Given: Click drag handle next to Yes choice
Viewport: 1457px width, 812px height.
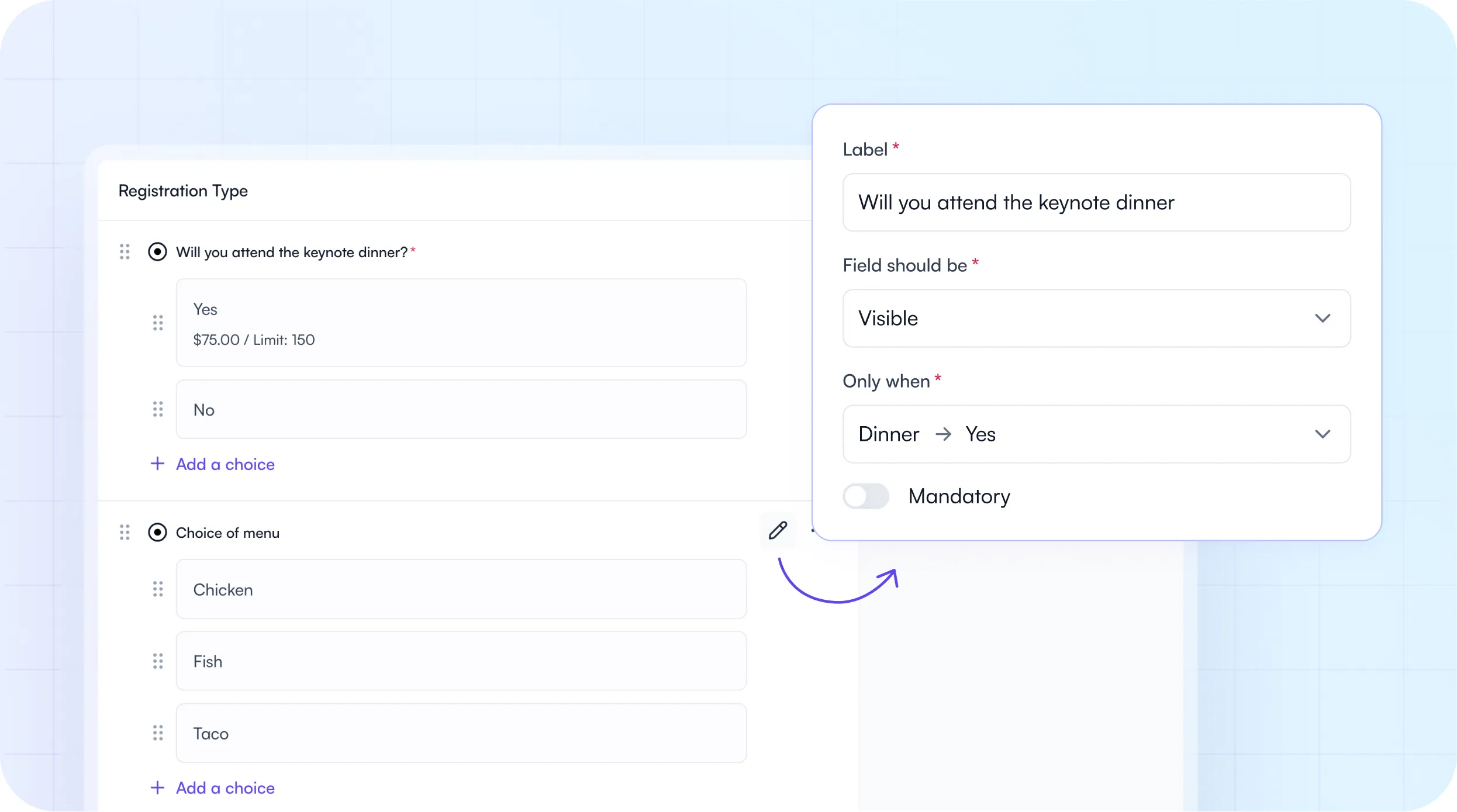Looking at the screenshot, I should [x=158, y=323].
